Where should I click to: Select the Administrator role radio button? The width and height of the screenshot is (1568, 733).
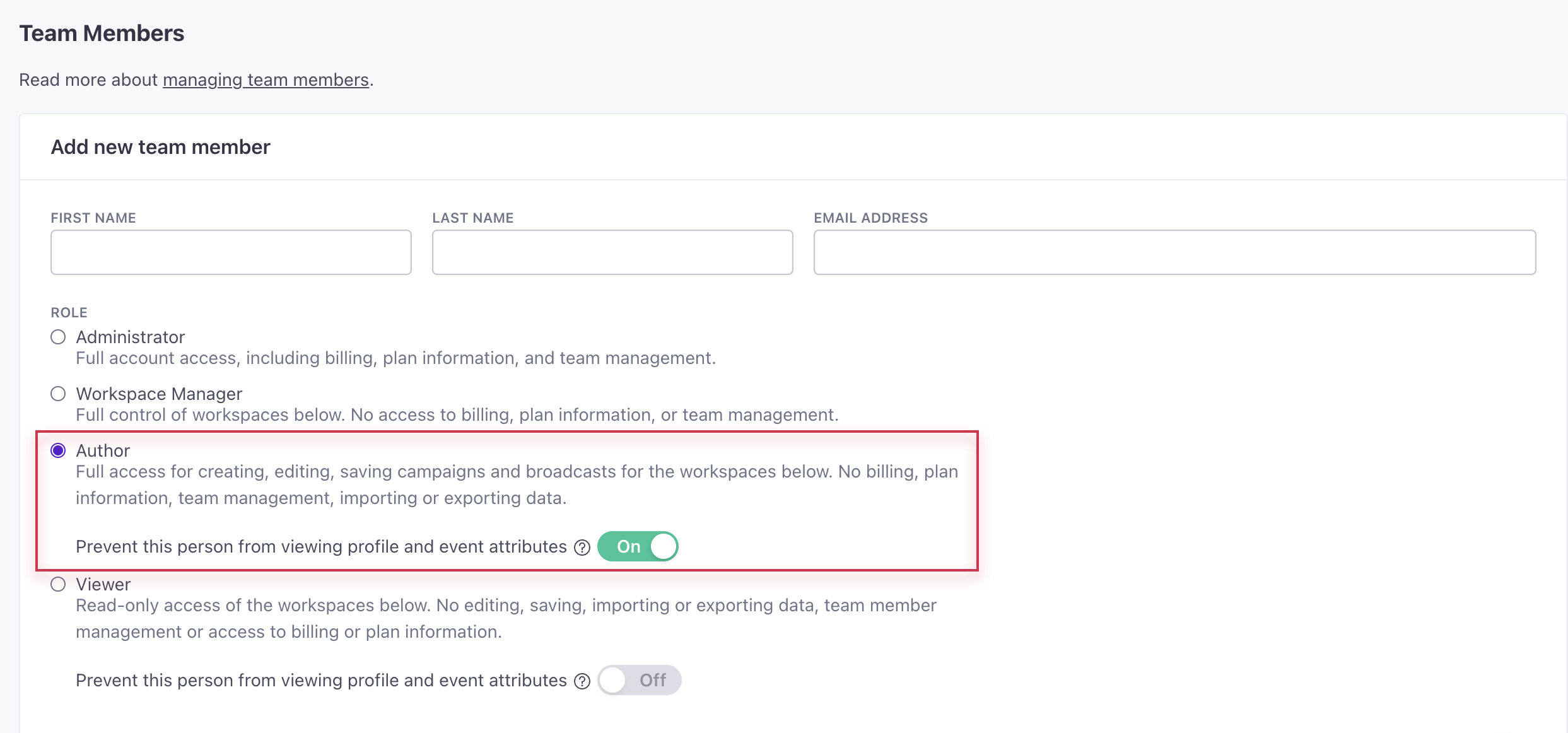58,337
